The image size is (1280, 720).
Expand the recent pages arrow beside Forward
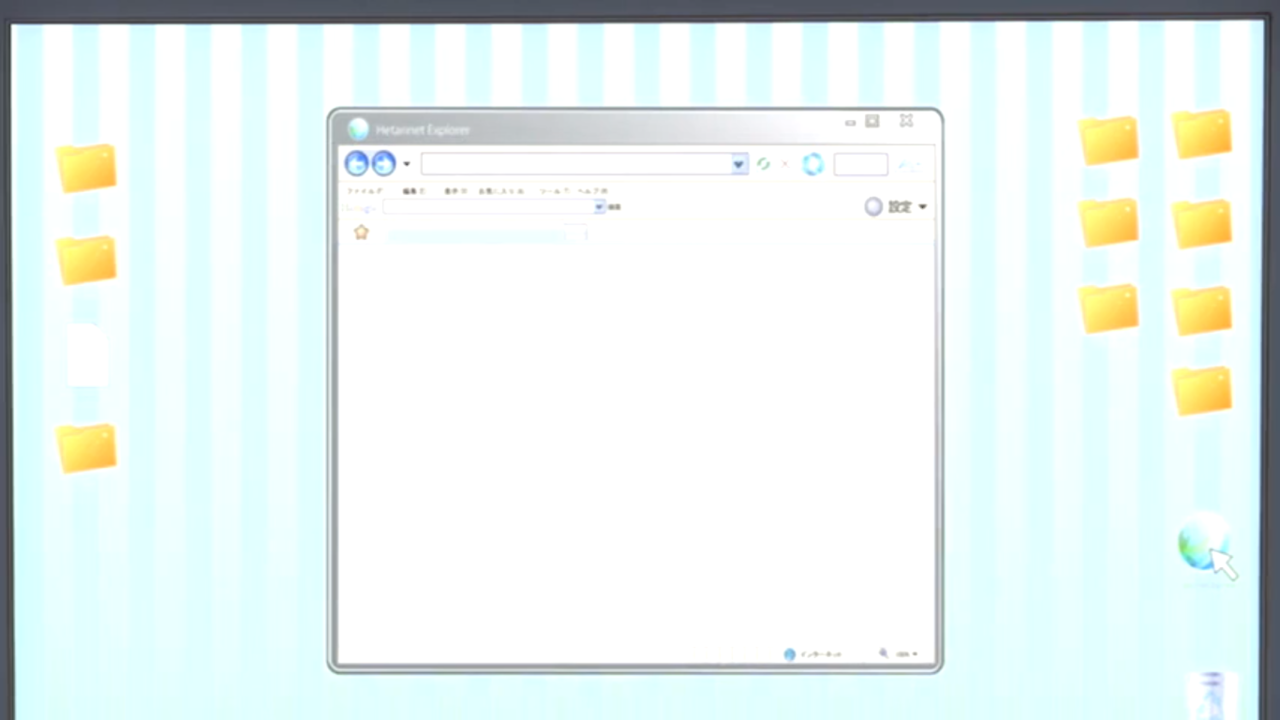click(x=406, y=165)
